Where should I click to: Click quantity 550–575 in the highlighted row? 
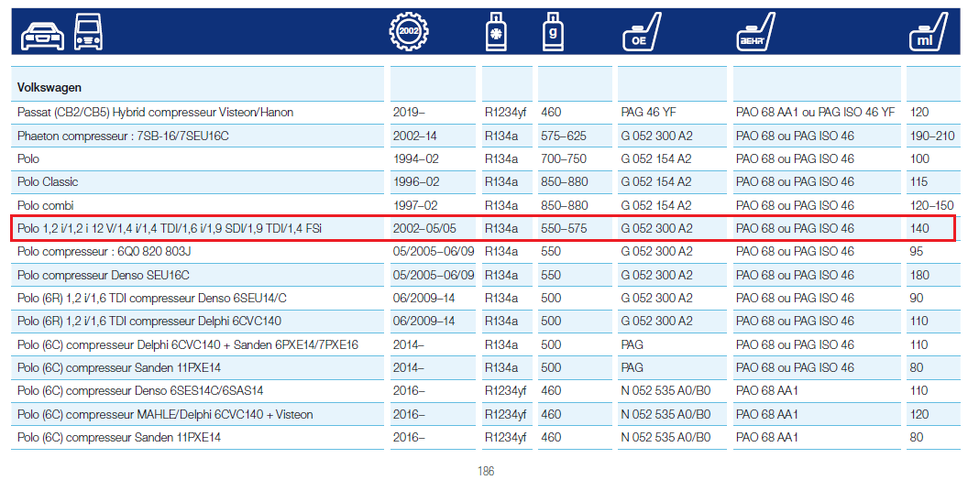564,229
